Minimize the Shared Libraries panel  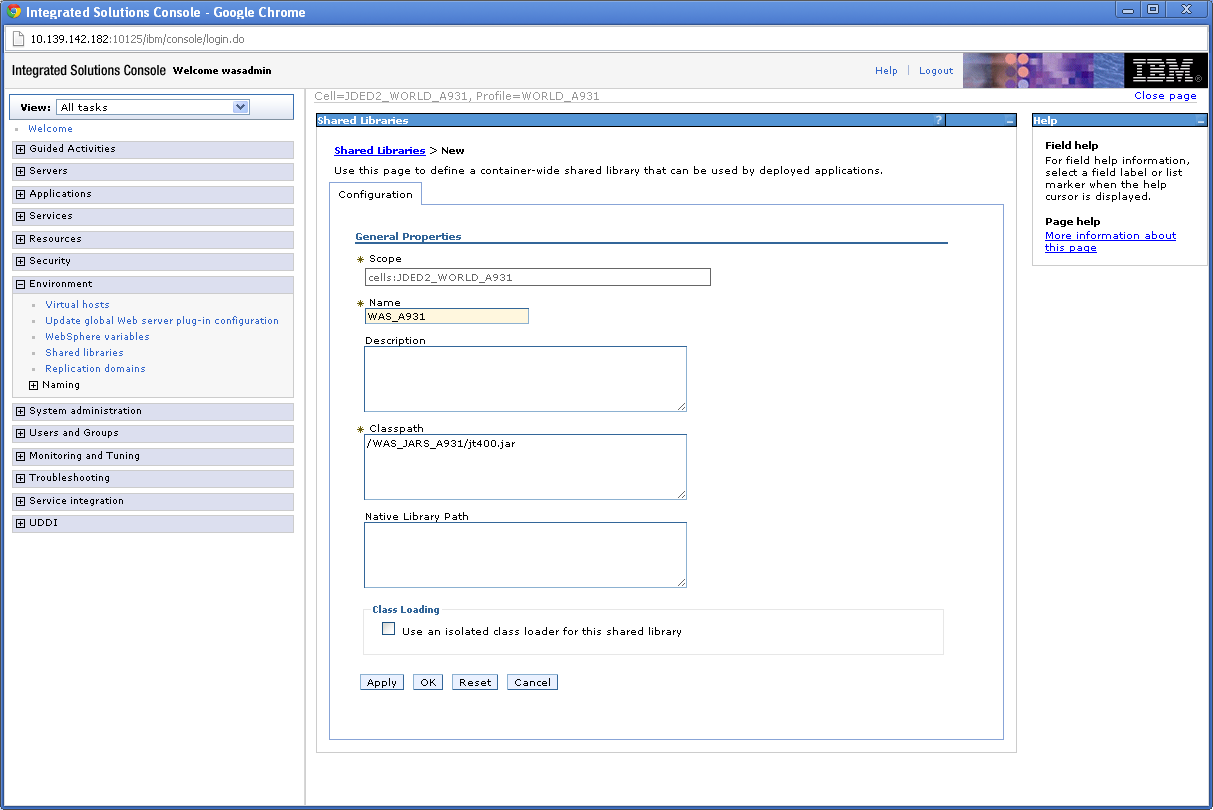pos(1010,121)
